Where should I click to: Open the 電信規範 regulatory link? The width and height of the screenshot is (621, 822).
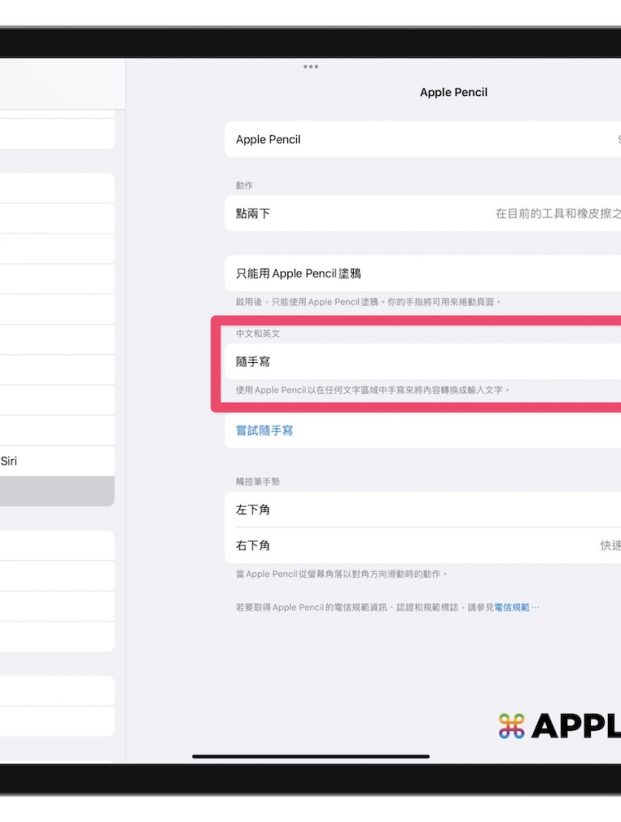tap(515, 607)
